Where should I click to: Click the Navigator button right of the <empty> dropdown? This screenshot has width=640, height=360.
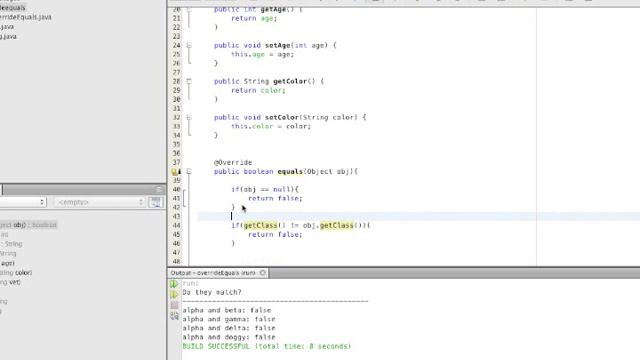[156, 202]
